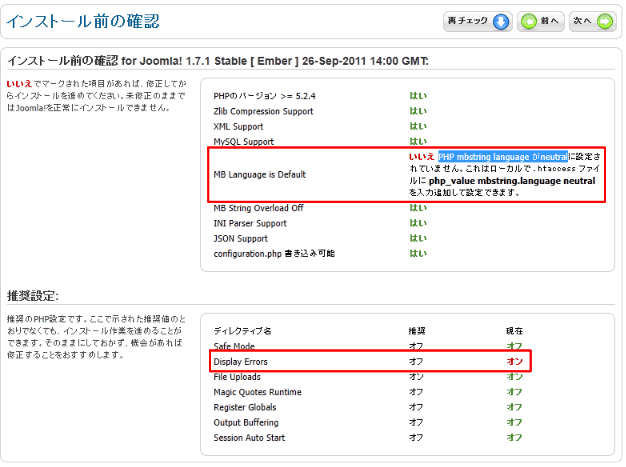Select 'PHPのバージョン >= 5.2.4' row label
This screenshot has height=467, width=626.
click(264, 96)
